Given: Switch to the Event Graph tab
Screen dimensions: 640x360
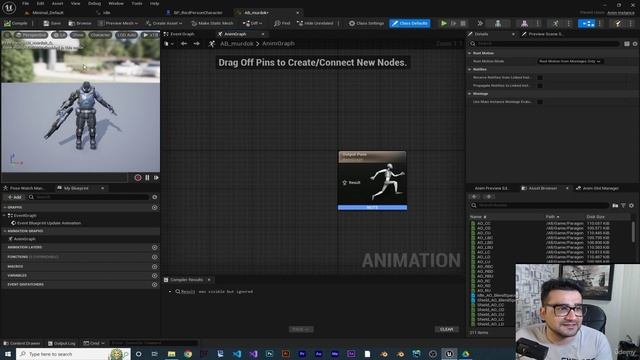Looking at the screenshot, I should coord(179,34).
